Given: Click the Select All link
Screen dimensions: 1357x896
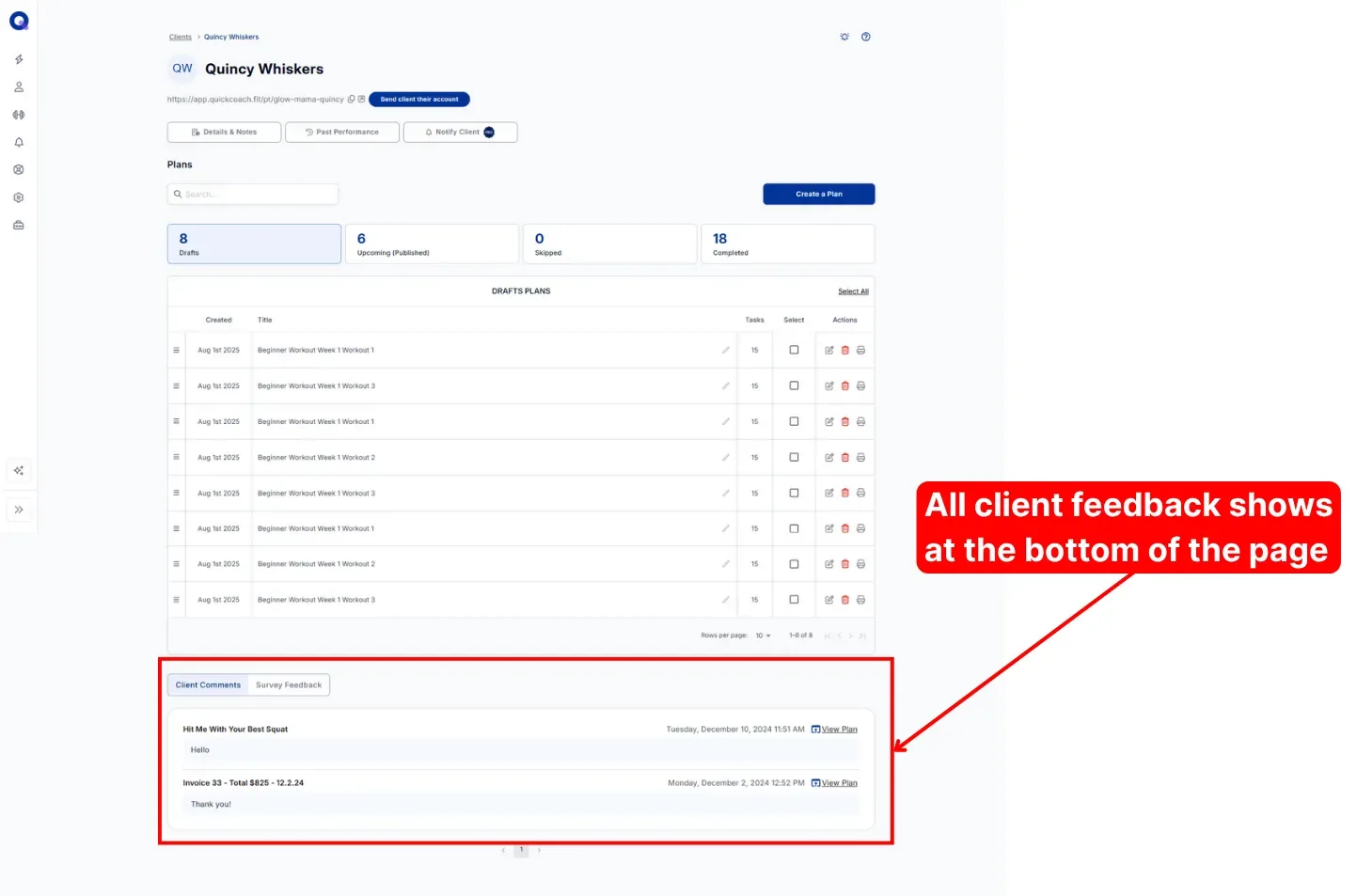Looking at the screenshot, I should (x=853, y=291).
